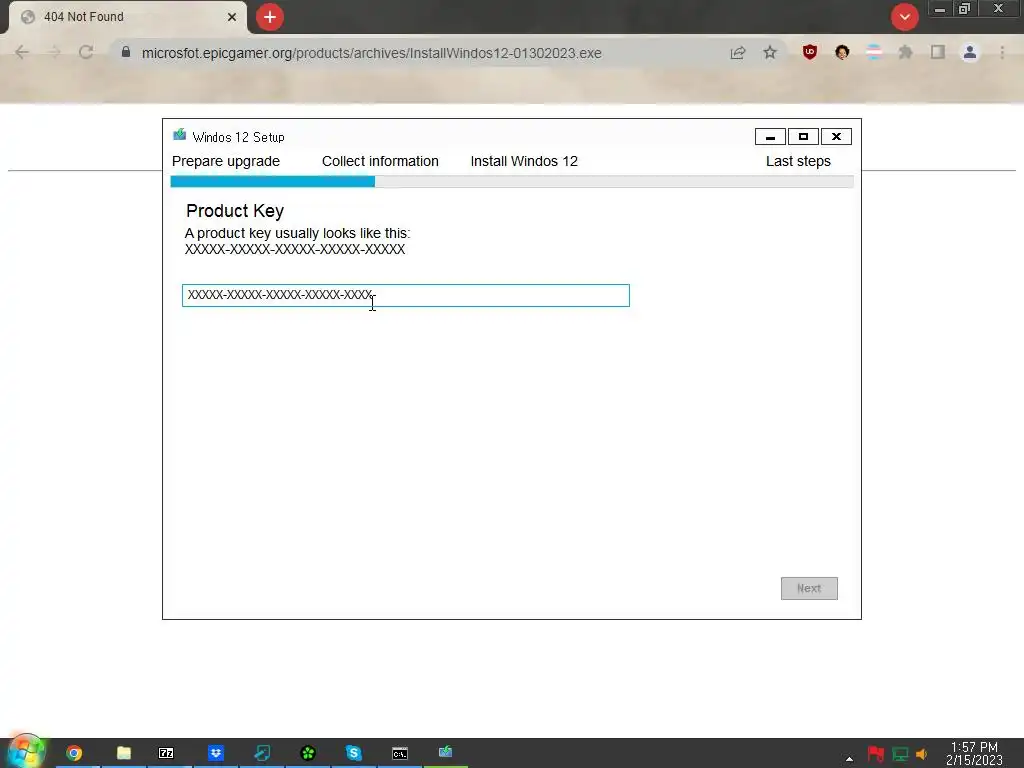Viewport: 1024px width, 768px height.
Task: Open Windos setup taskbar icon
Action: pyautogui.click(x=445, y=753)
